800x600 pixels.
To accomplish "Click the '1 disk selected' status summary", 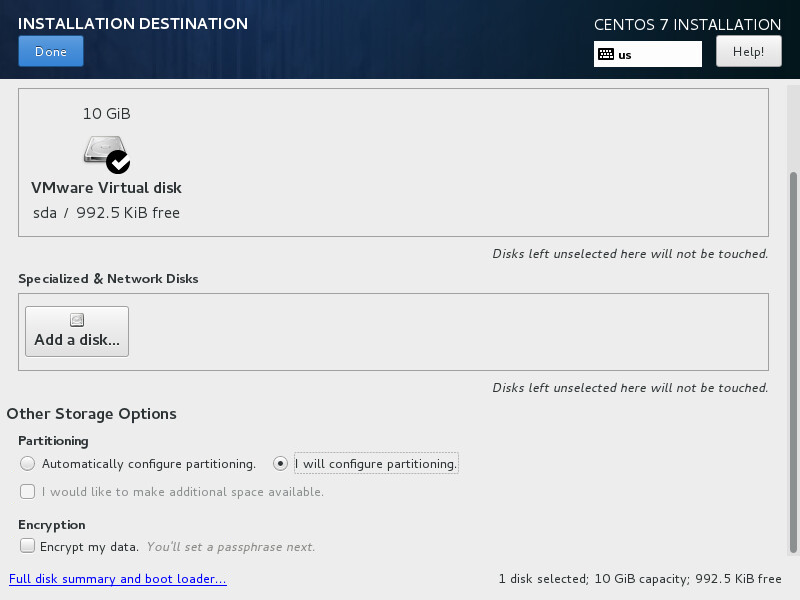I will click(640, 579).
